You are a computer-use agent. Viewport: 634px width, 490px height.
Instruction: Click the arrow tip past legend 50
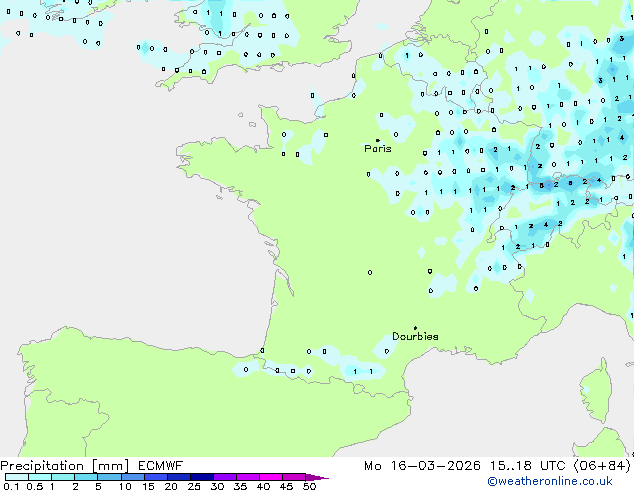pyautogui.click(x=318, y=477)
